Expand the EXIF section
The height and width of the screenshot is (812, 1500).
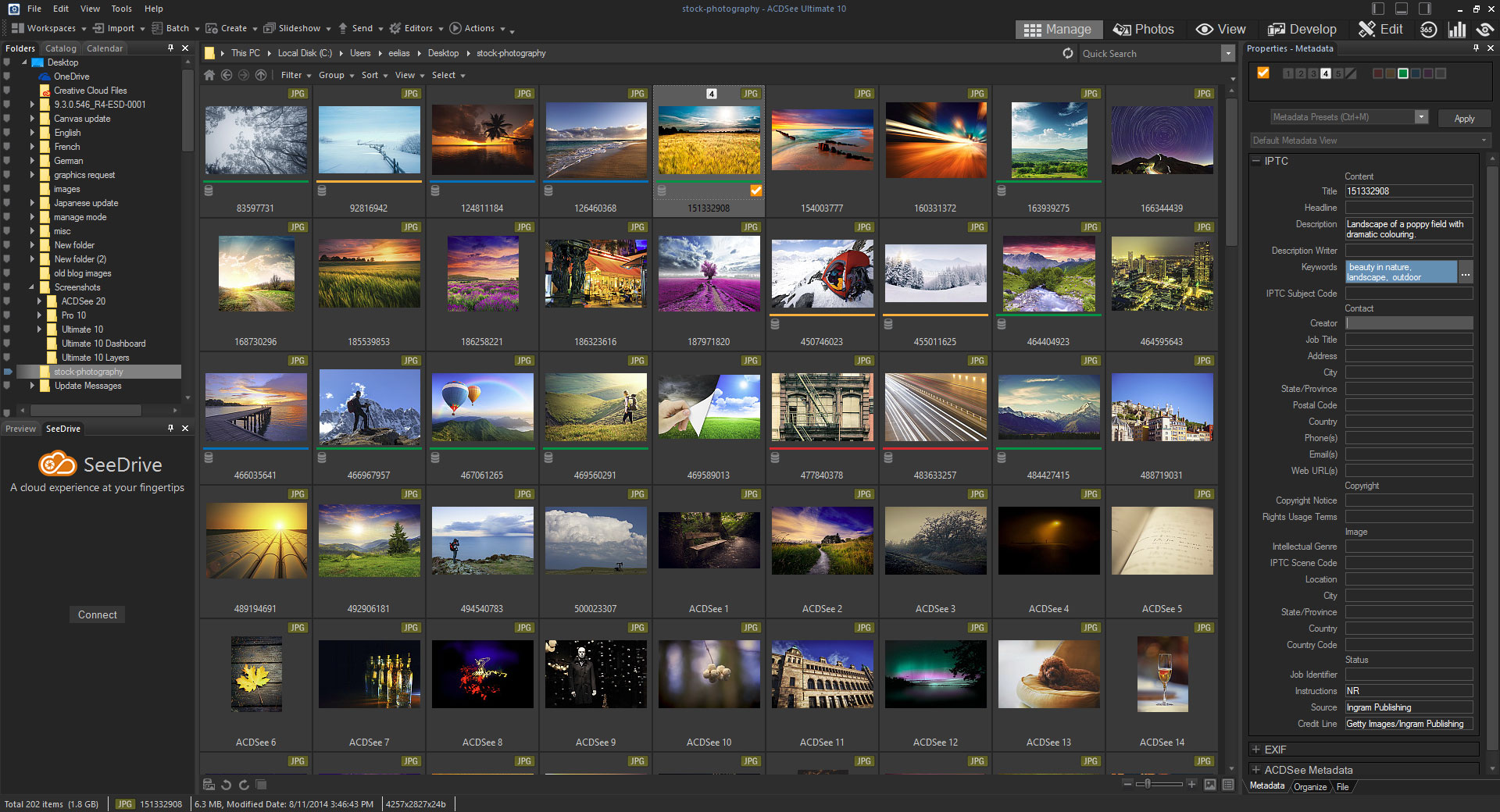click(1256, 750)
